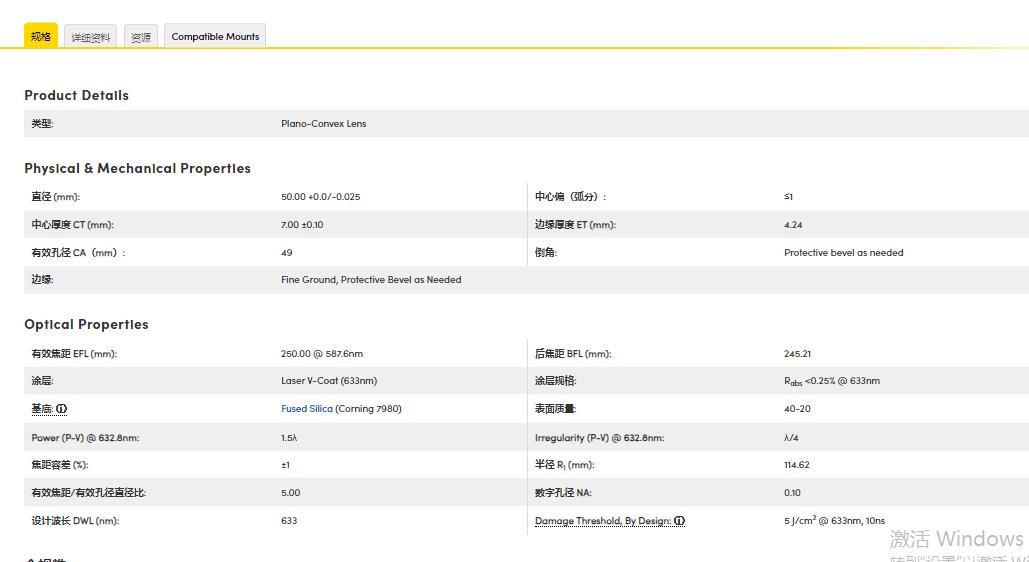Click the diameter value 50.00 +0.0/-0.025
Screen dimensions: 1029x562
320,197
